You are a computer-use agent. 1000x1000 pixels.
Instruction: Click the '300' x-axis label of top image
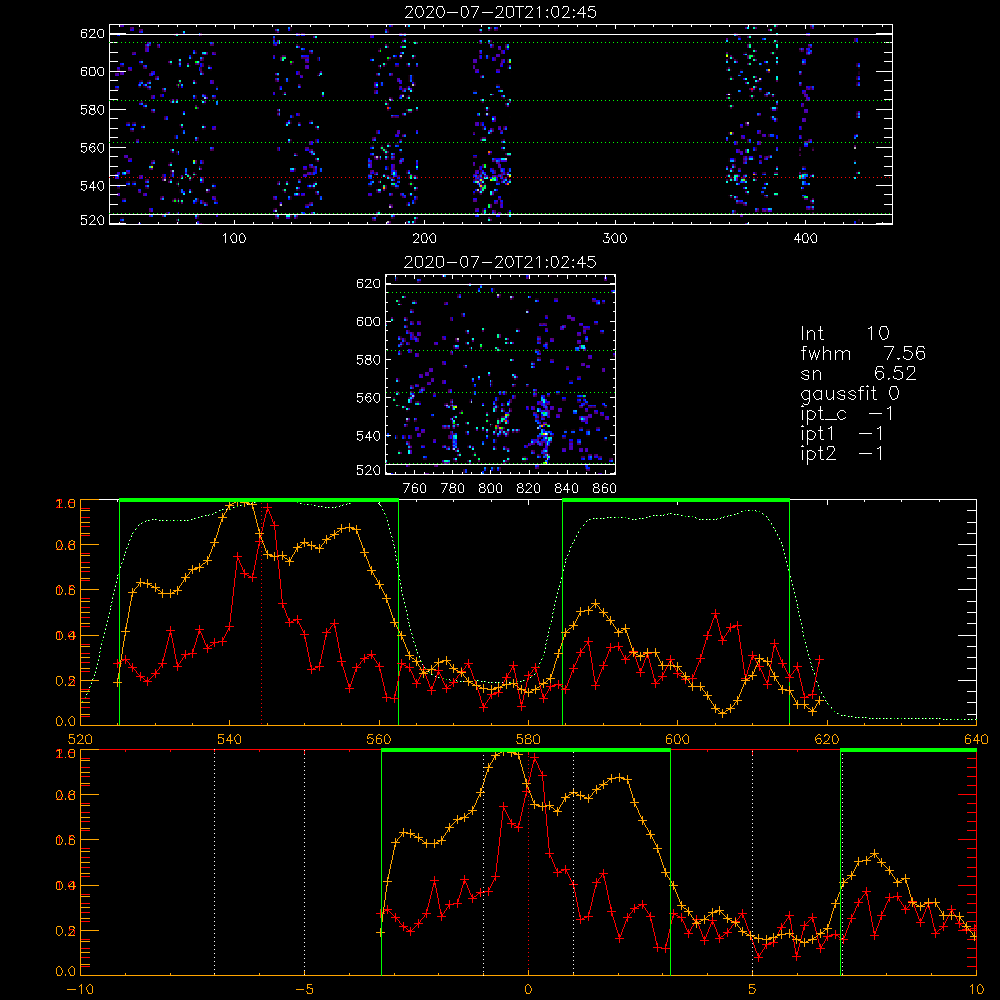(615, 239)
